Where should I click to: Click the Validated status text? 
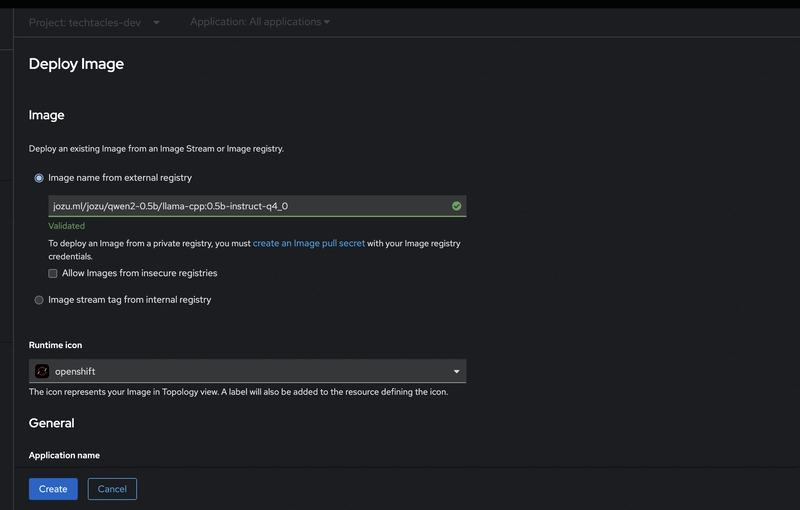tap(66, 225)
